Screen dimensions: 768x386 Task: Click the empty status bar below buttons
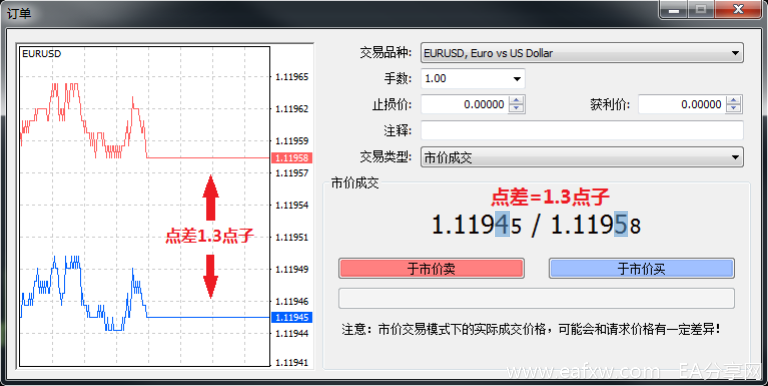[536, 298]
